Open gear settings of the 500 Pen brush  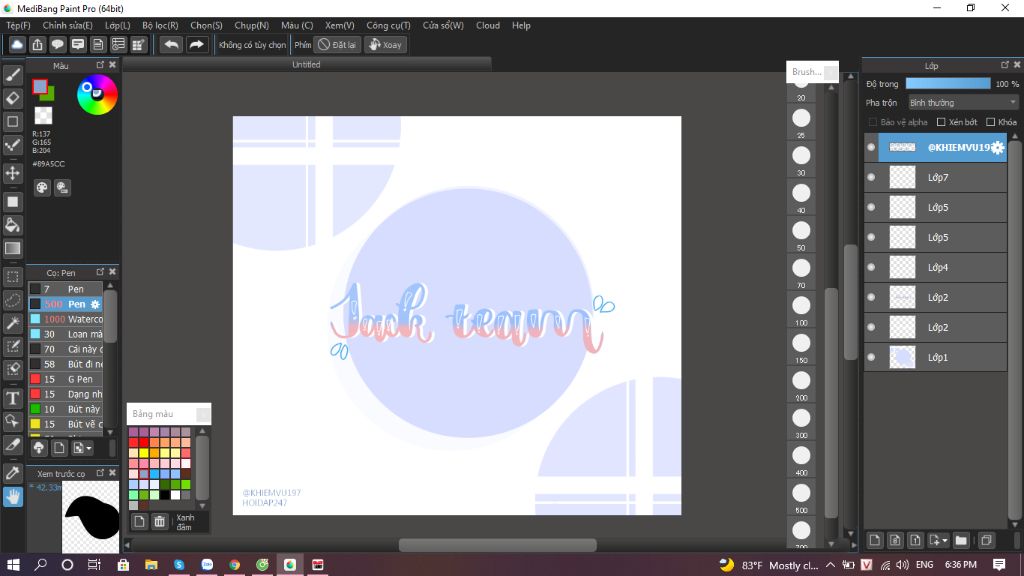click(95, 304)
